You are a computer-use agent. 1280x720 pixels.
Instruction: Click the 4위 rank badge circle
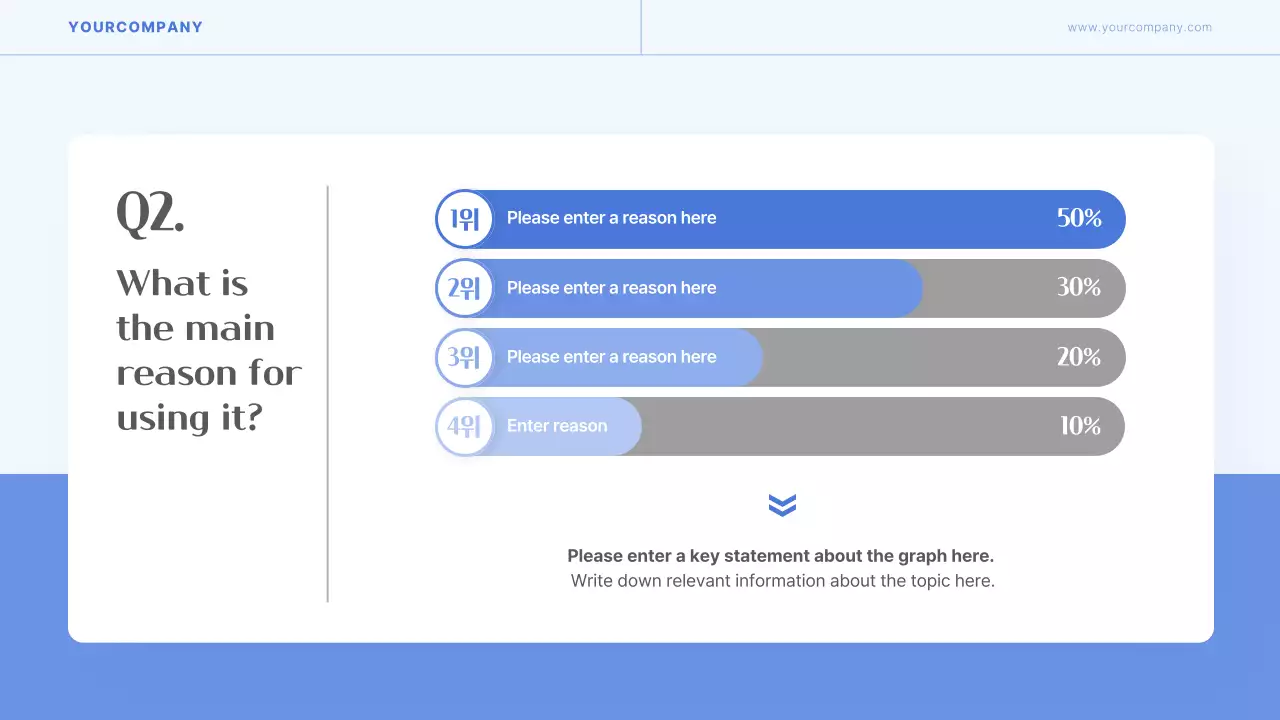[x=465, y=426]
